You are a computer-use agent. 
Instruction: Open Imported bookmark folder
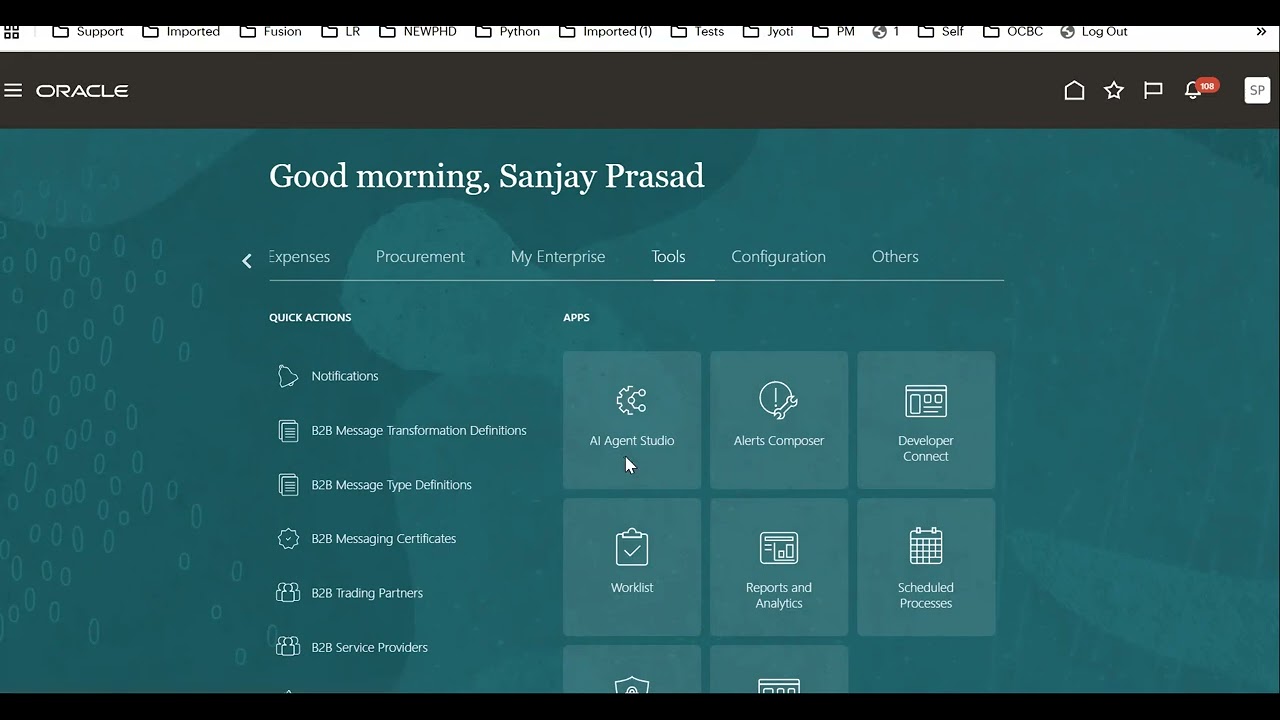tap(181, 32)
